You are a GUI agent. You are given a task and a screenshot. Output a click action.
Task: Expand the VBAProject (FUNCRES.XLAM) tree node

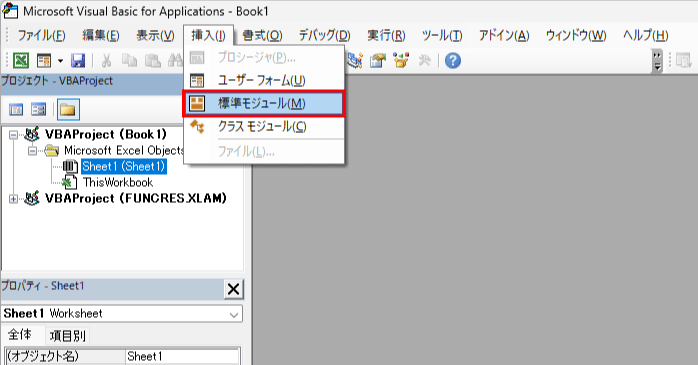click(14, 199)
